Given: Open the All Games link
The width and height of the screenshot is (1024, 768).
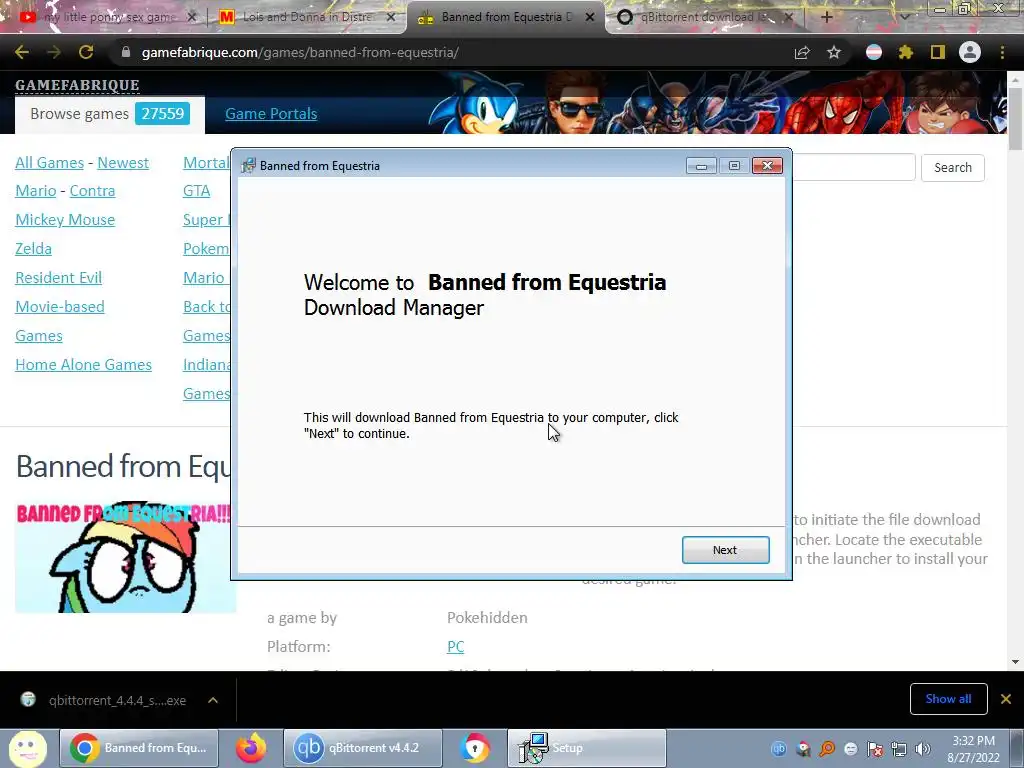Looking at the screenshot, I should [x=50, y=163].
